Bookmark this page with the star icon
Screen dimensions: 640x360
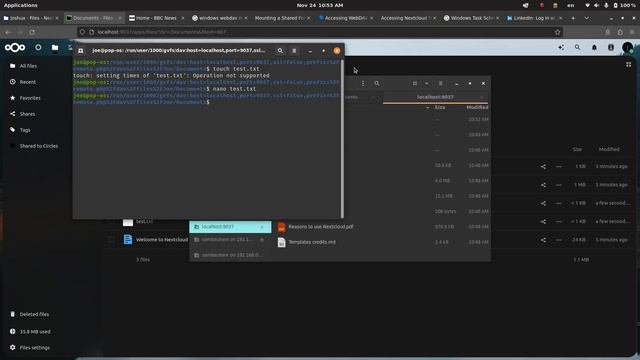click(x=558, y=32)
